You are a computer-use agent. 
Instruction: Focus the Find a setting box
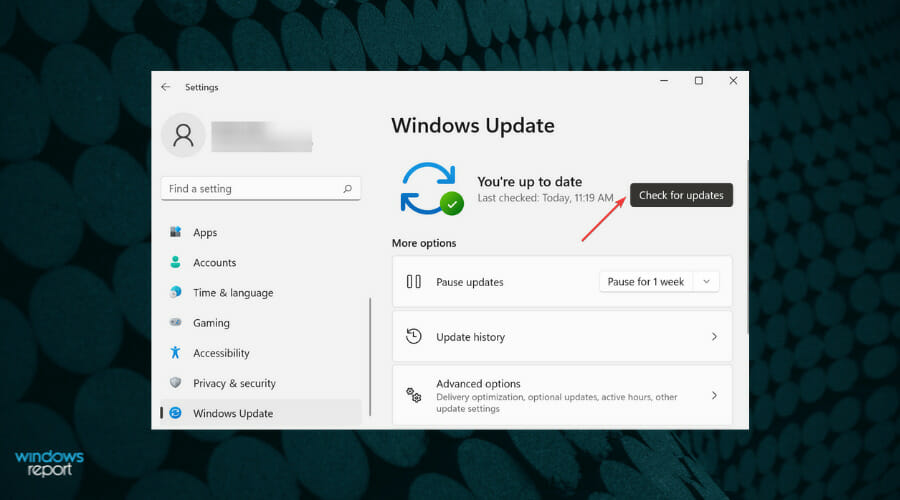click(261, 189)
